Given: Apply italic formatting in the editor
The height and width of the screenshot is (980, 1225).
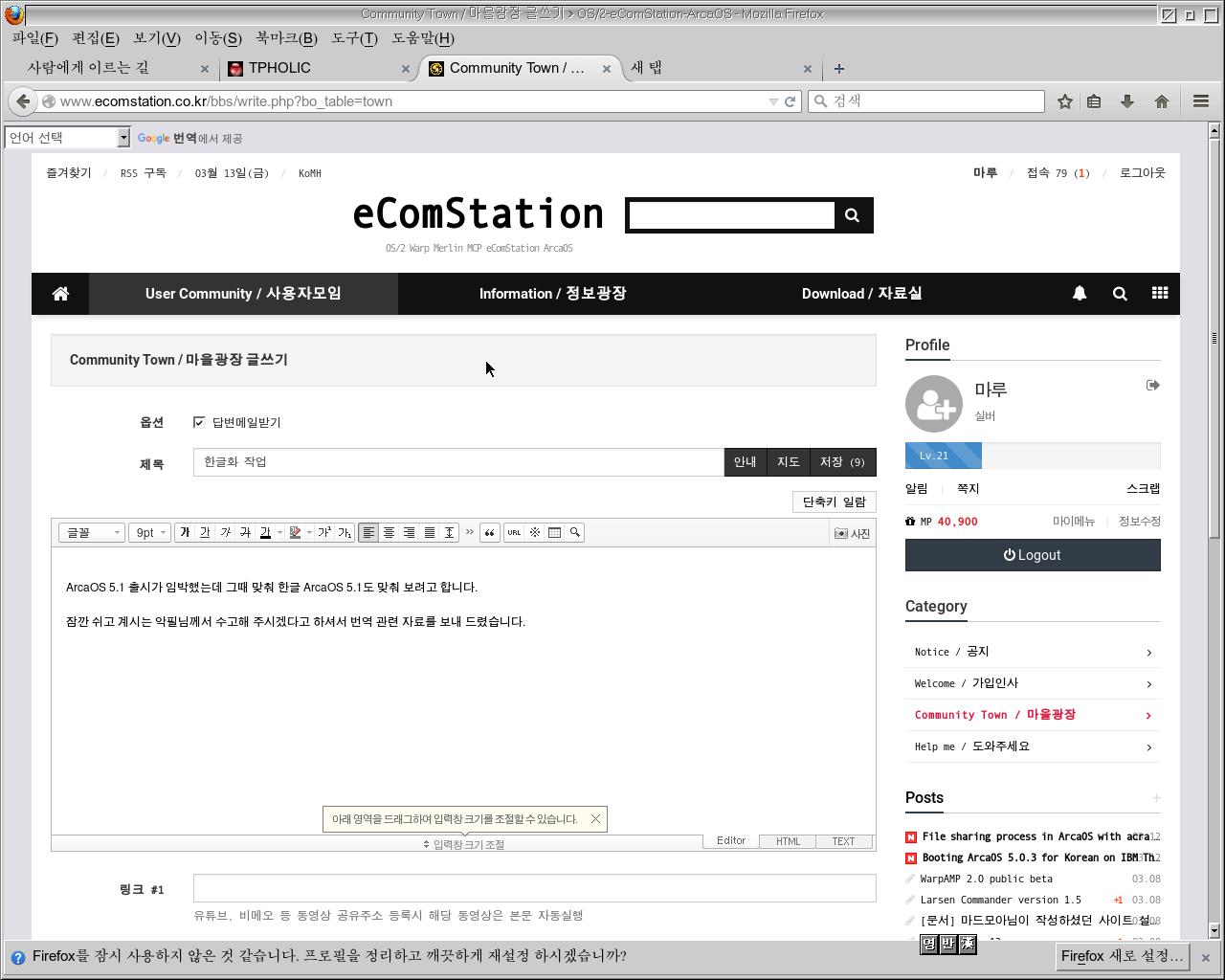Looking at the screenshot, I should point(225,533).
